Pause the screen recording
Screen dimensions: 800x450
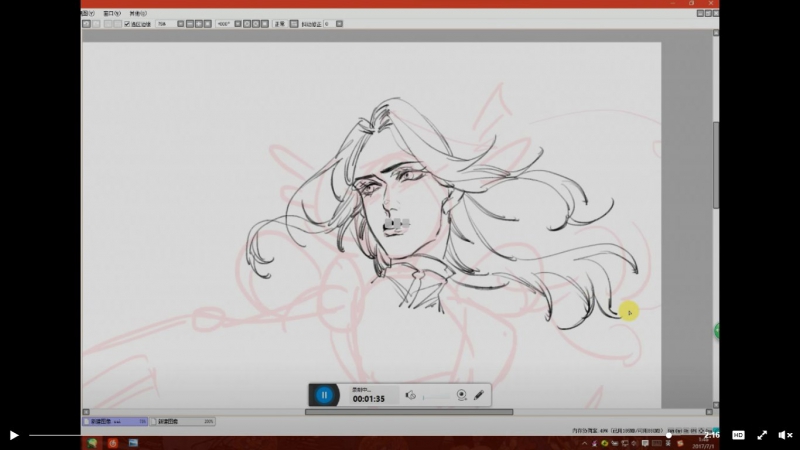(x=324, y=395)
